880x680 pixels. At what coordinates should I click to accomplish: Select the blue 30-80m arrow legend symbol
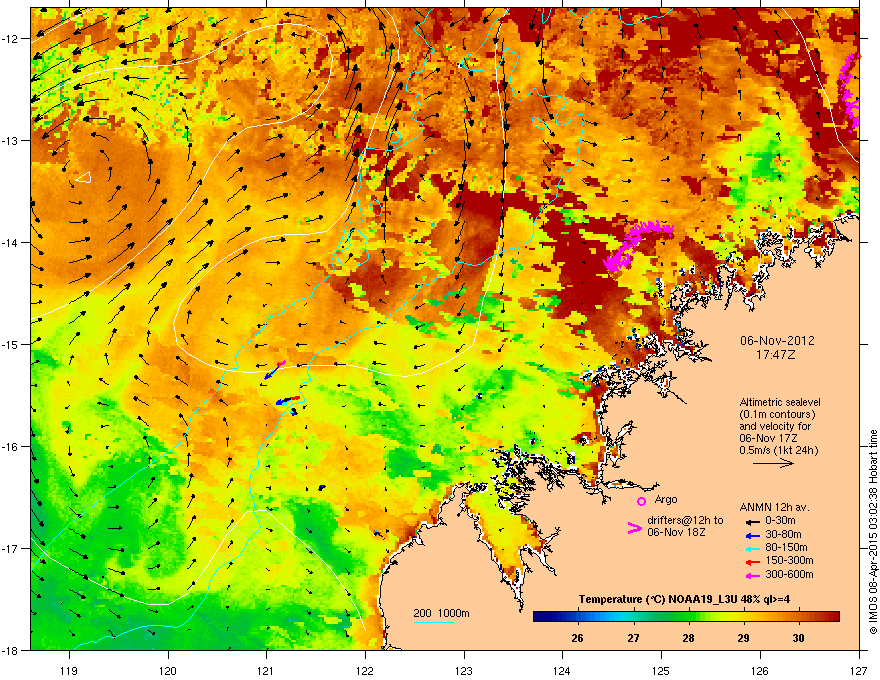pos(753,536)
